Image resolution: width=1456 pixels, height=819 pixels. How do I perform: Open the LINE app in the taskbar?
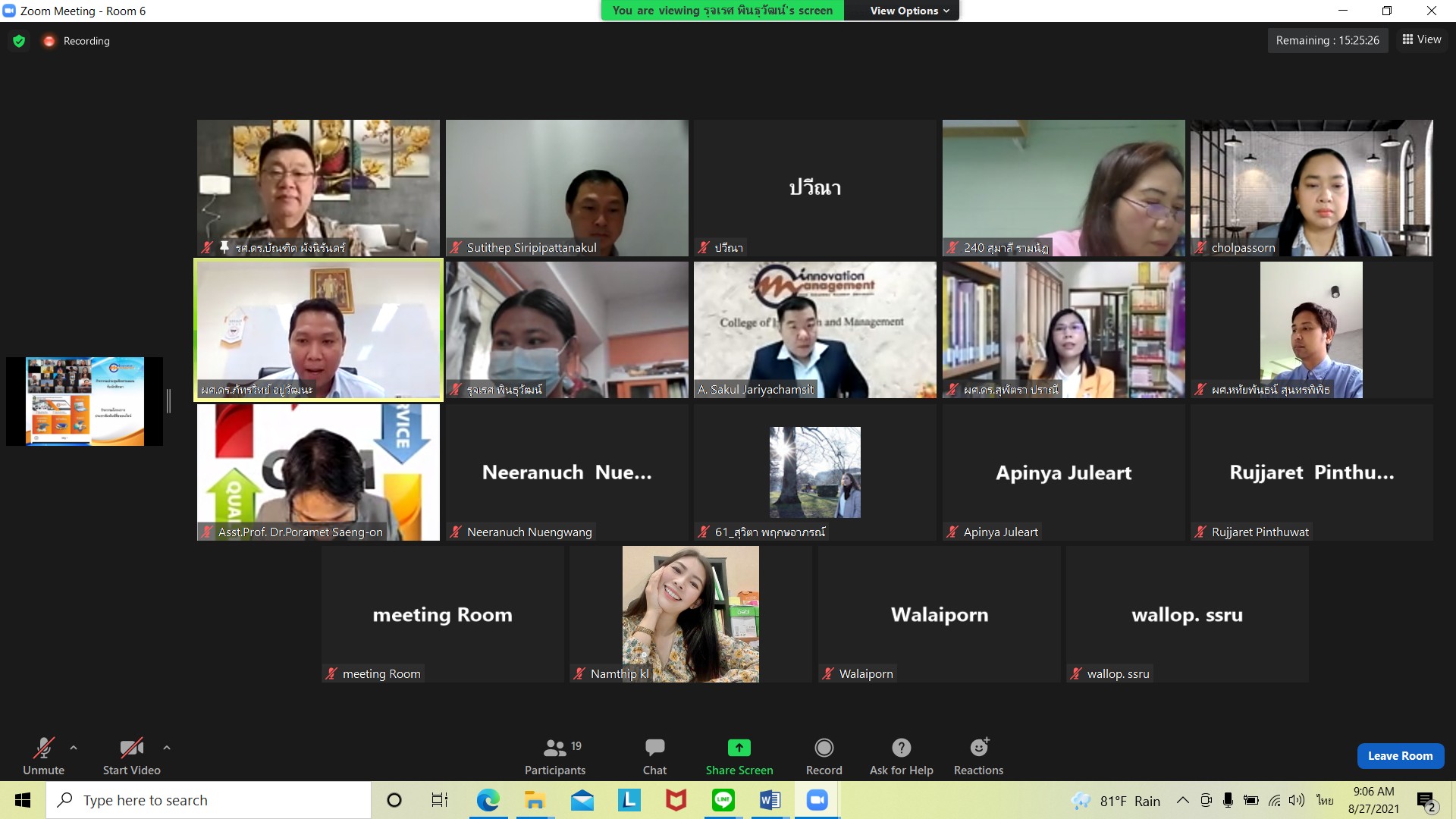[x=723, y=800]
